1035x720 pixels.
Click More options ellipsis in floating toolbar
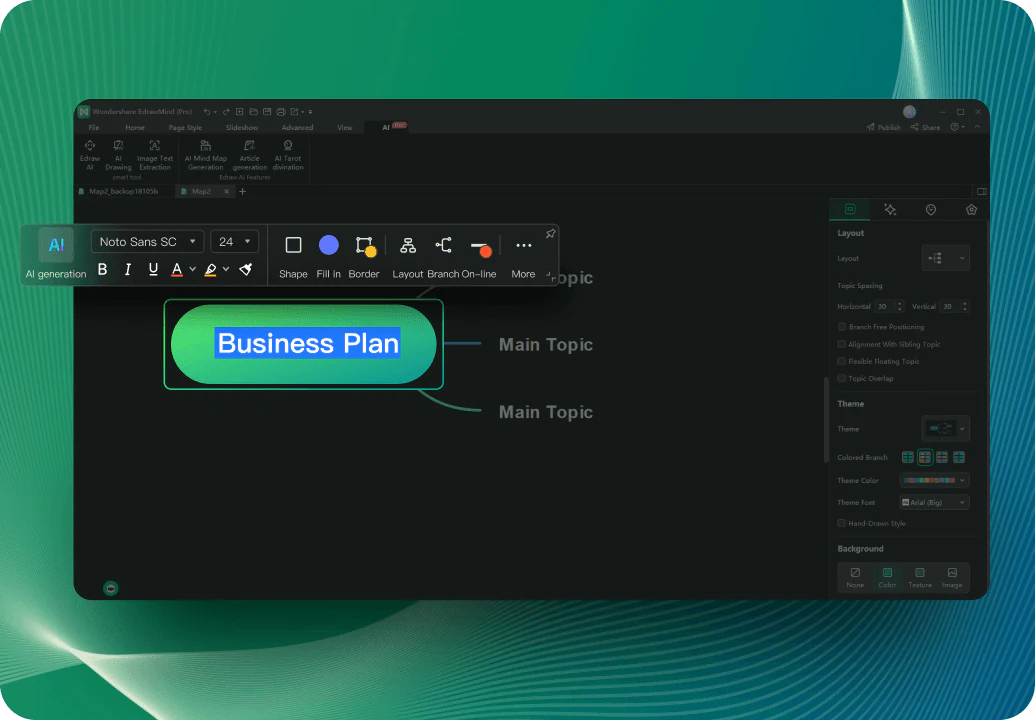523,257
